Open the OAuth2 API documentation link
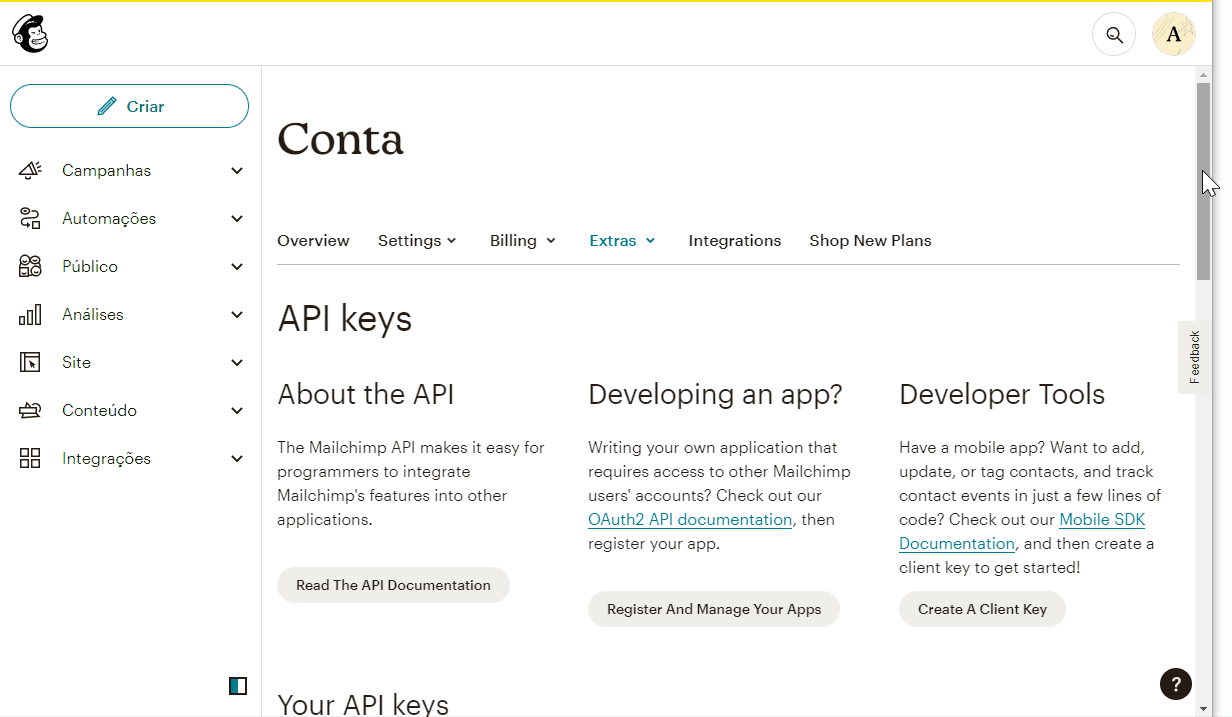The image size is (1232, 717). point(690,520)
